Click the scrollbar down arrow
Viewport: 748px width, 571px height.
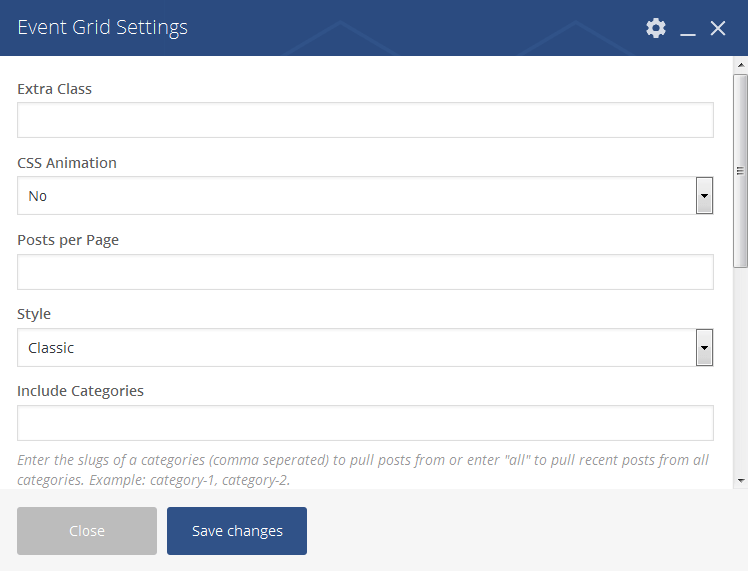[x=740, y=480]
